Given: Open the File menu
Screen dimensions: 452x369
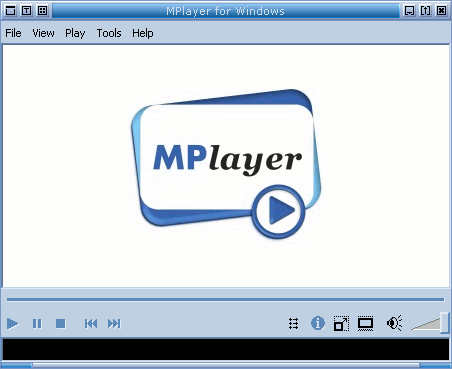Looking at the screenshot, I should (x=13, y=33).
